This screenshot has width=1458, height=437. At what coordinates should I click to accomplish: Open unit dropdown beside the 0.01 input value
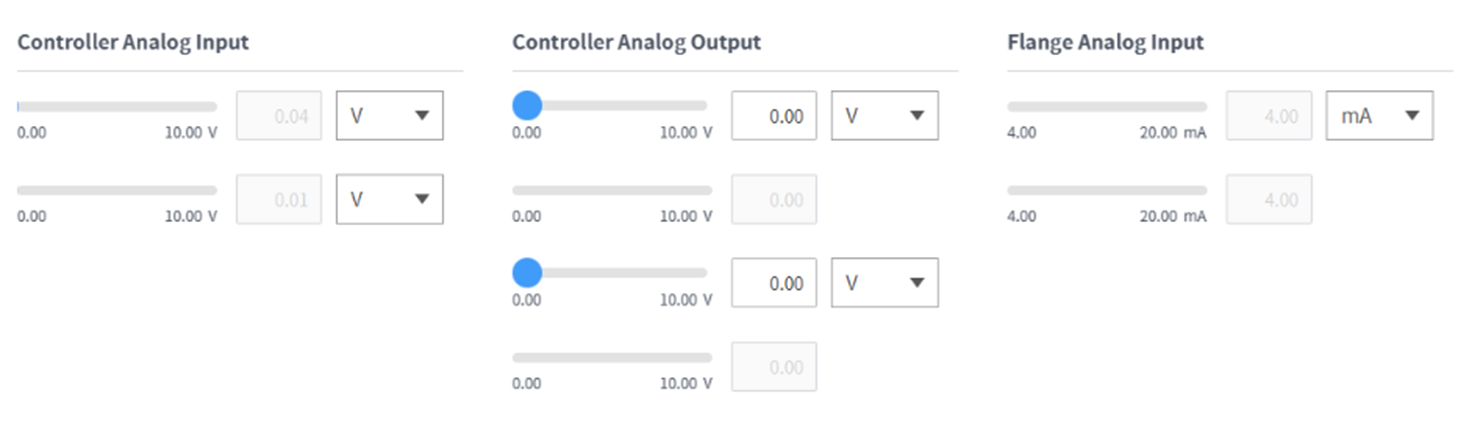click(x=389, y=200)
